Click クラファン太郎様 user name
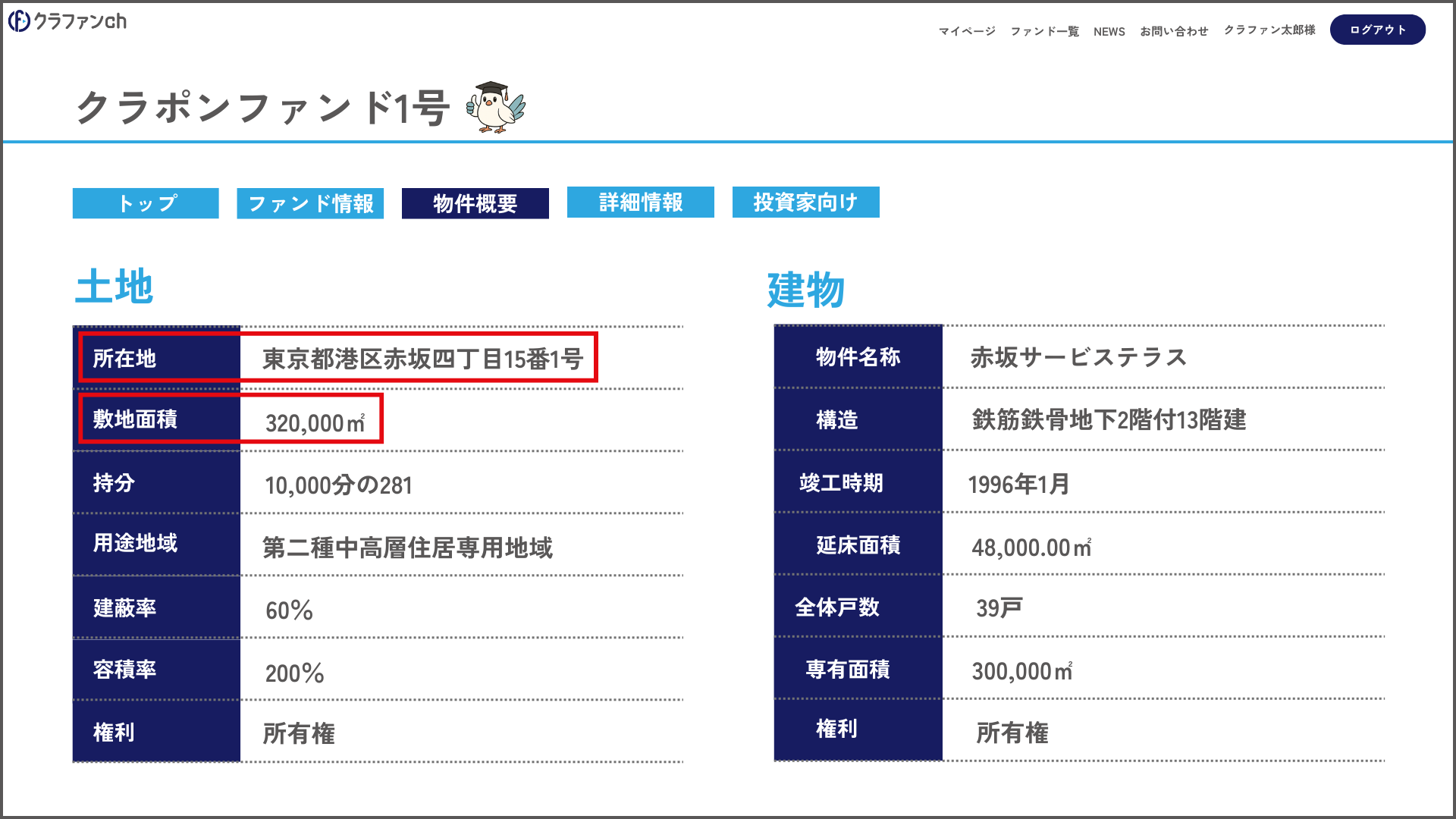 click(1269, 30)
